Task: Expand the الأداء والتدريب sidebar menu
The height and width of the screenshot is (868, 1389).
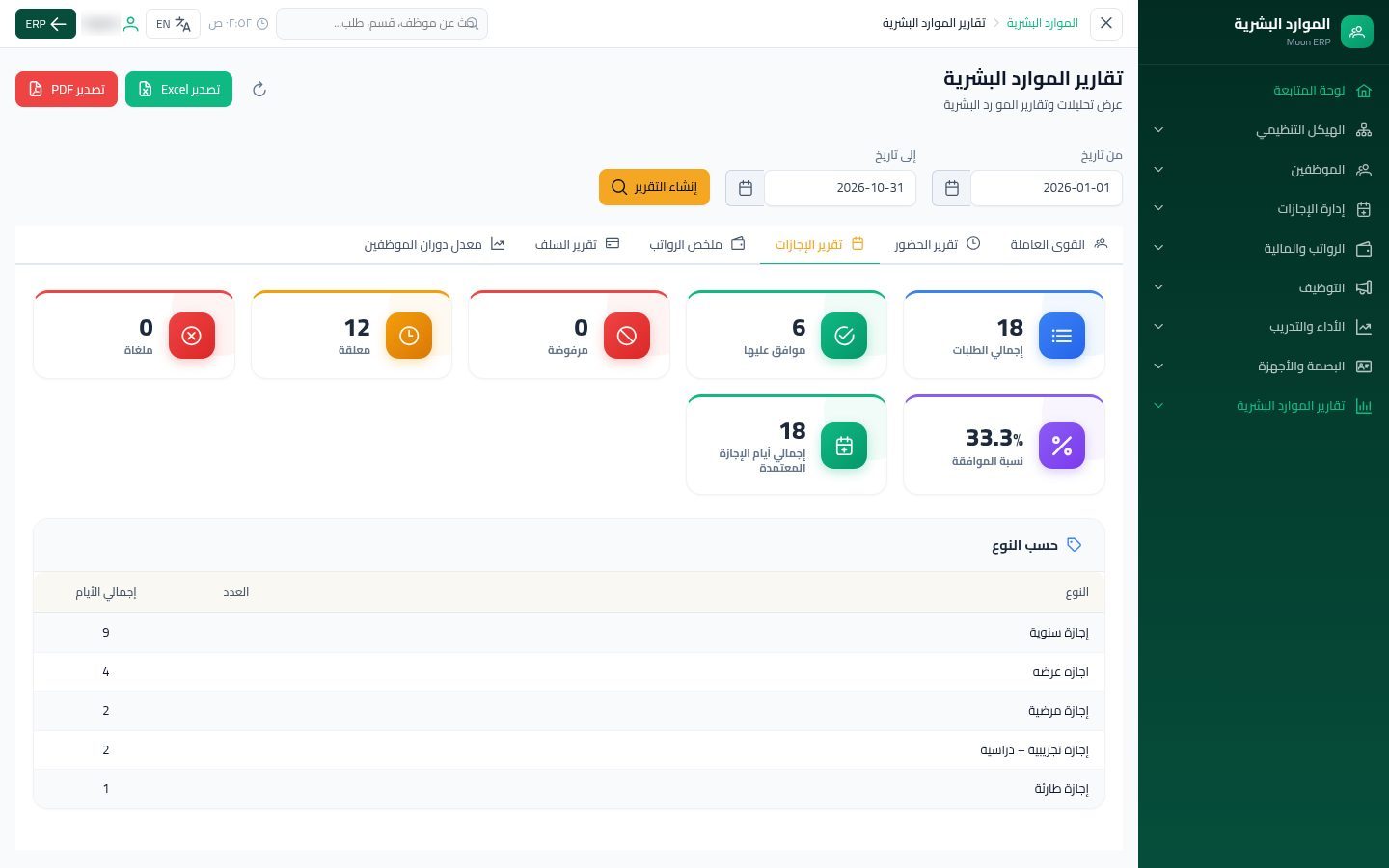Action: pyautogui.click(x=1264, y=327)
